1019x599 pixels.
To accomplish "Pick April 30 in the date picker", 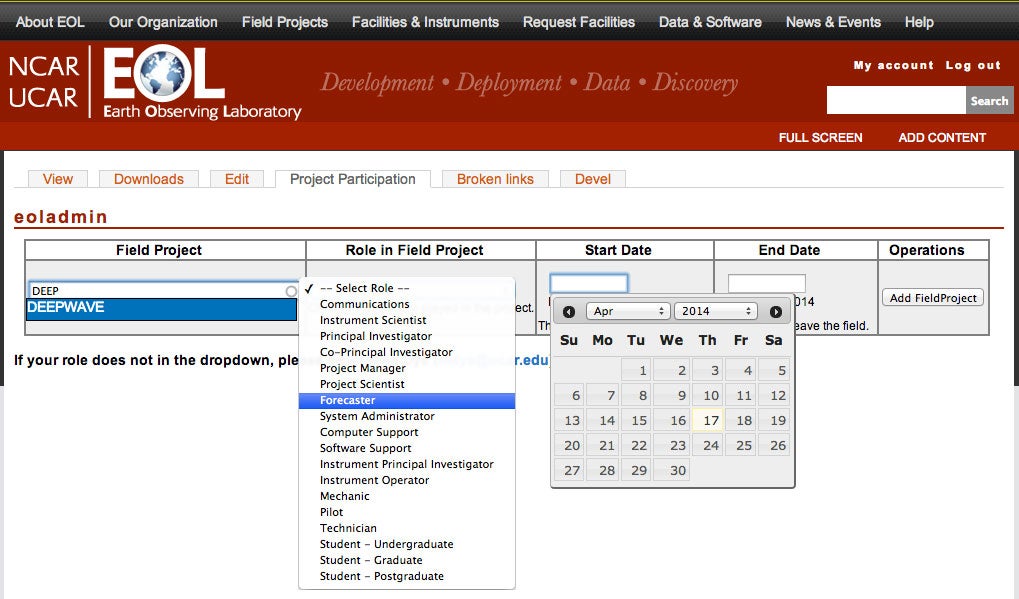I will pyautogui.click(x=671, y=471).
